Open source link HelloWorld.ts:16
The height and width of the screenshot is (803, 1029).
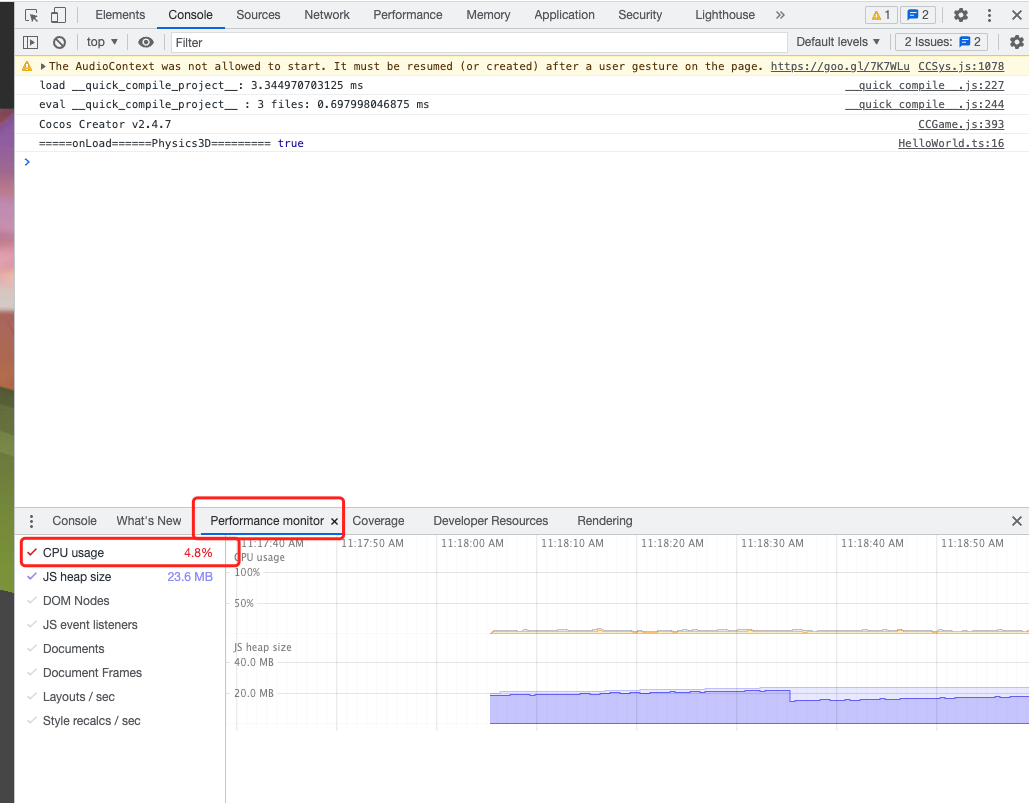951,143
